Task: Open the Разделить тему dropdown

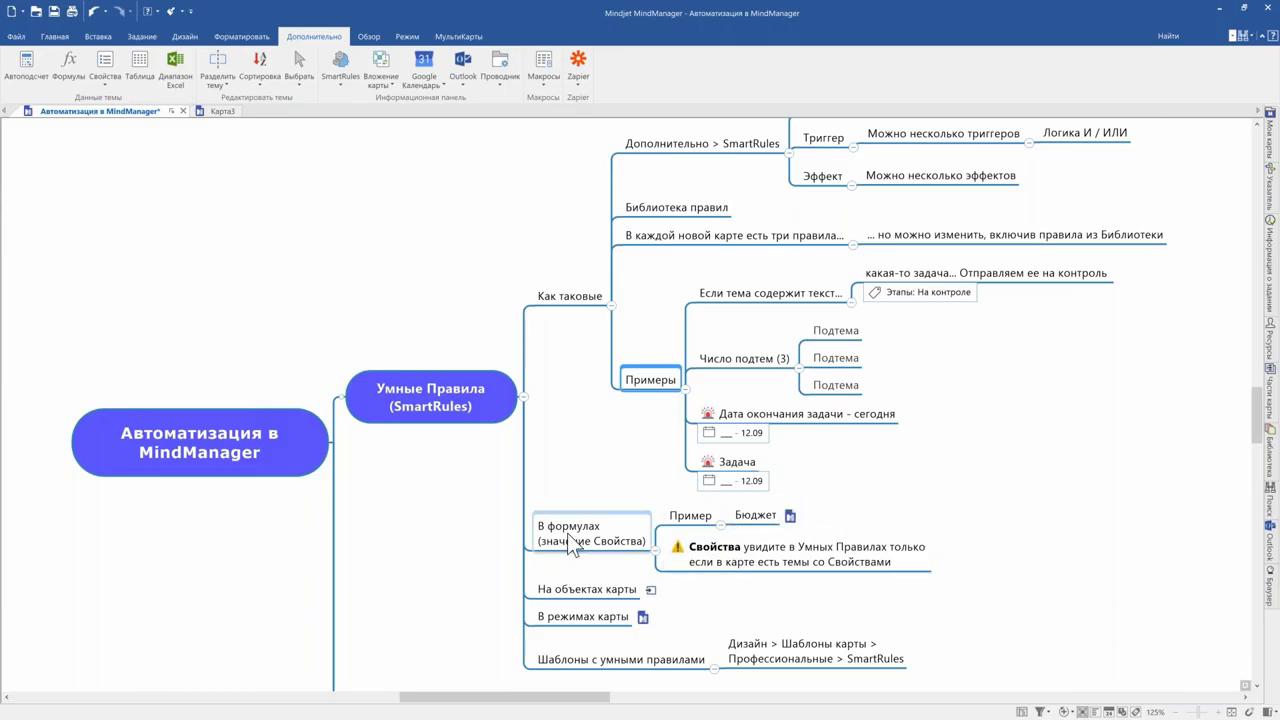Action: pos(217,70)
